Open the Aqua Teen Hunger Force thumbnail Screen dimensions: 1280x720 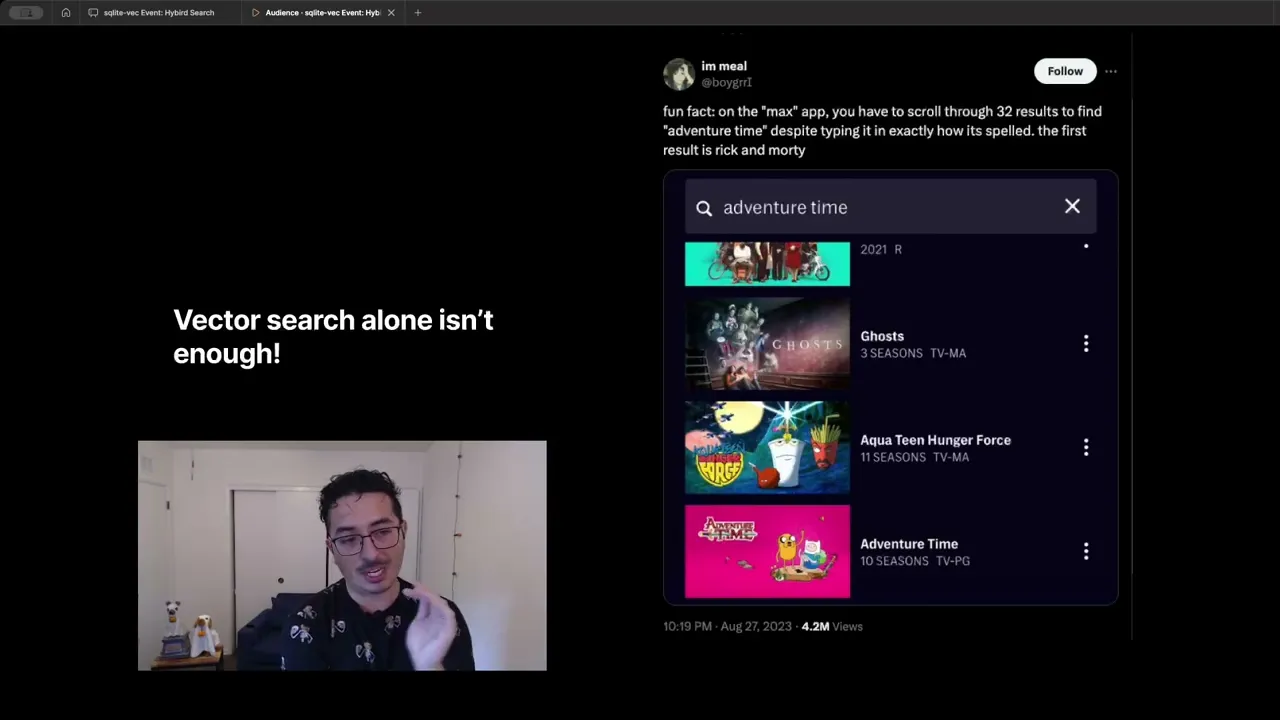(x=767, y=448)
